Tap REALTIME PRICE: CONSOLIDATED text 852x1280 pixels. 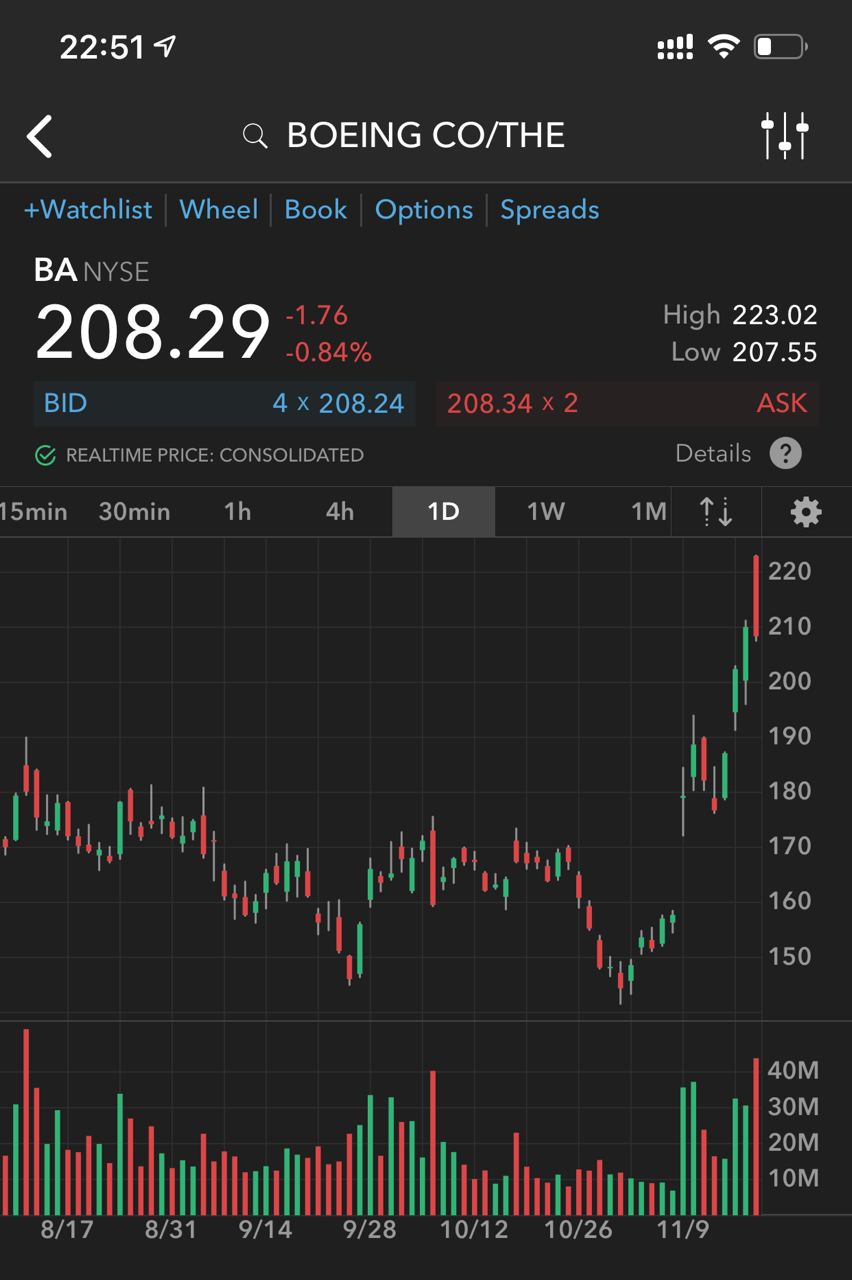[x=214, y=456]
